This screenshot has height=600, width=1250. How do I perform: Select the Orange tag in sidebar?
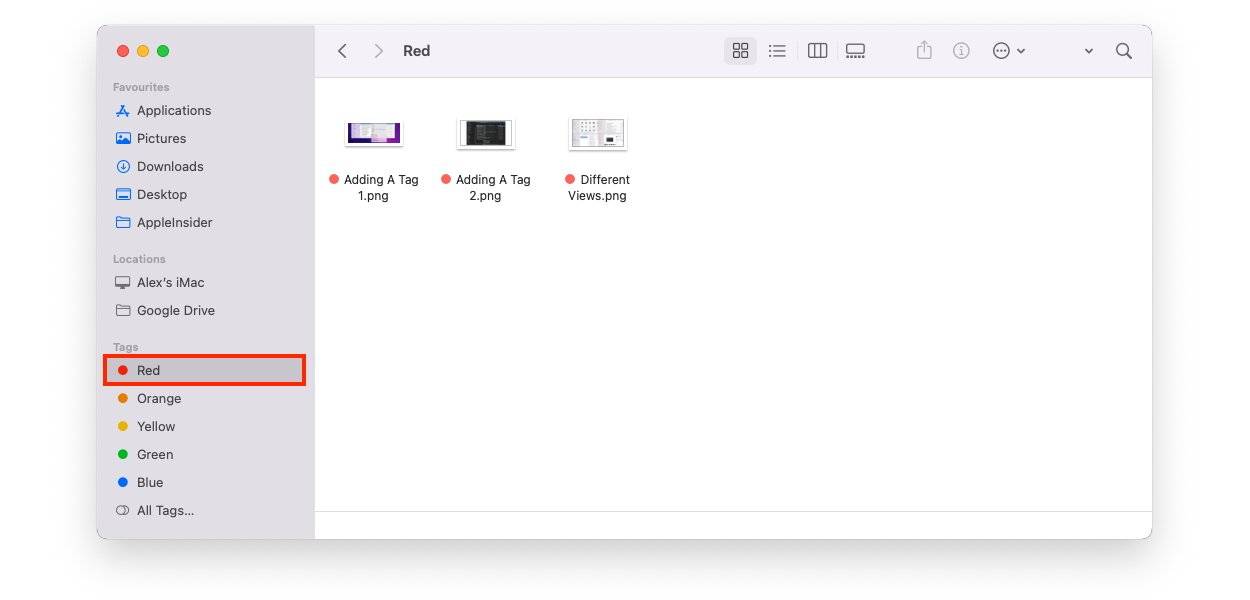point(158,398)
